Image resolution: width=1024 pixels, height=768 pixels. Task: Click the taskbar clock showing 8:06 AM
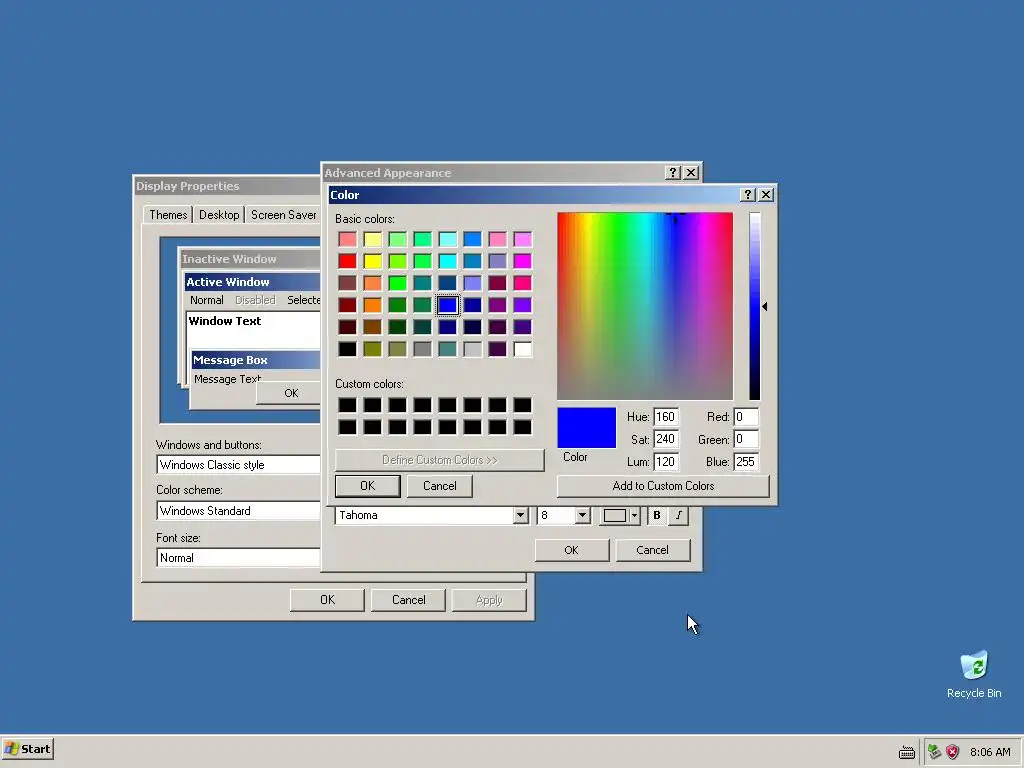click(990, 752)
